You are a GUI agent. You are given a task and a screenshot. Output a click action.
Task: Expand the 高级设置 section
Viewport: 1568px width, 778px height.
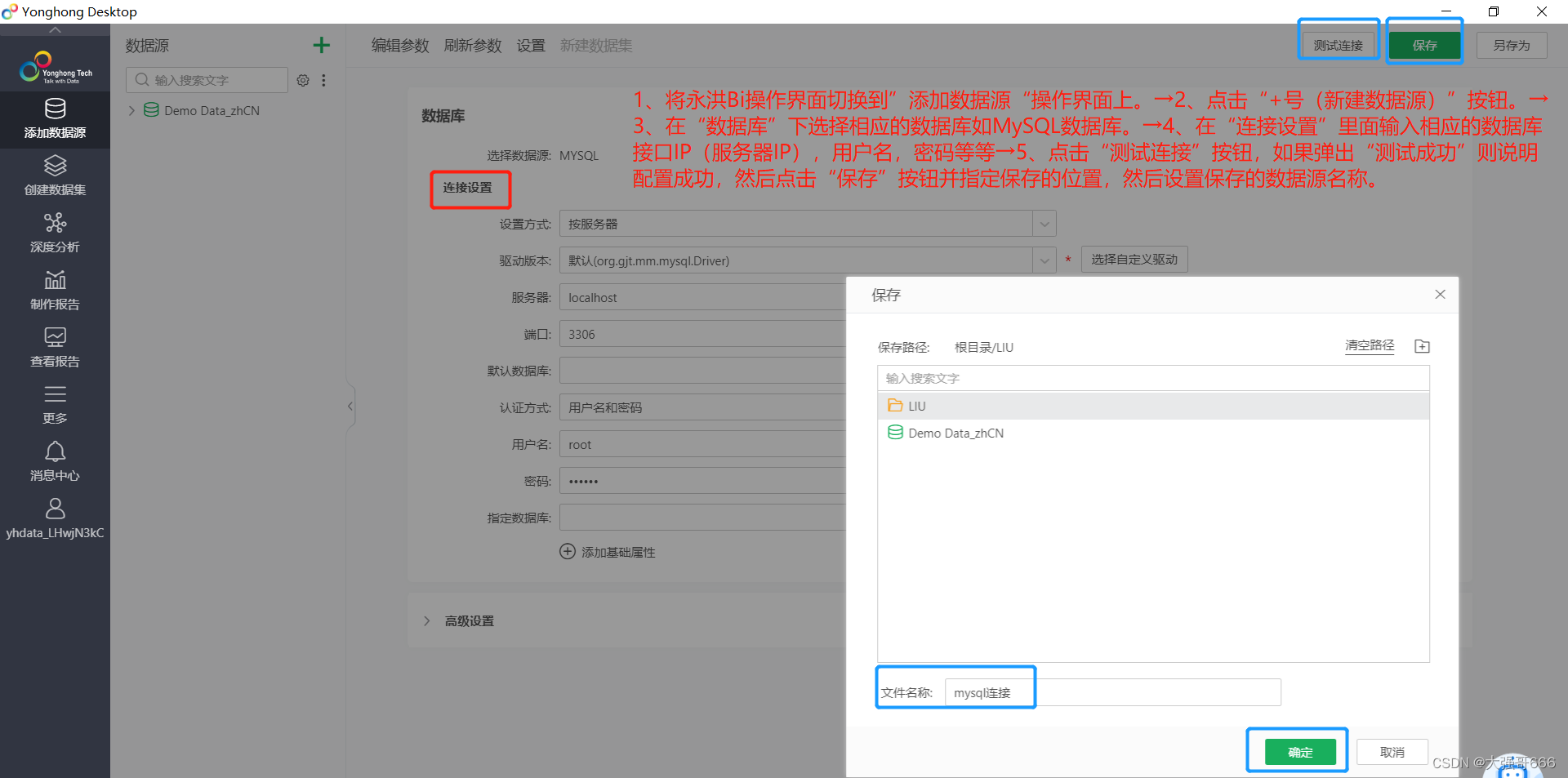click(427, 620)
